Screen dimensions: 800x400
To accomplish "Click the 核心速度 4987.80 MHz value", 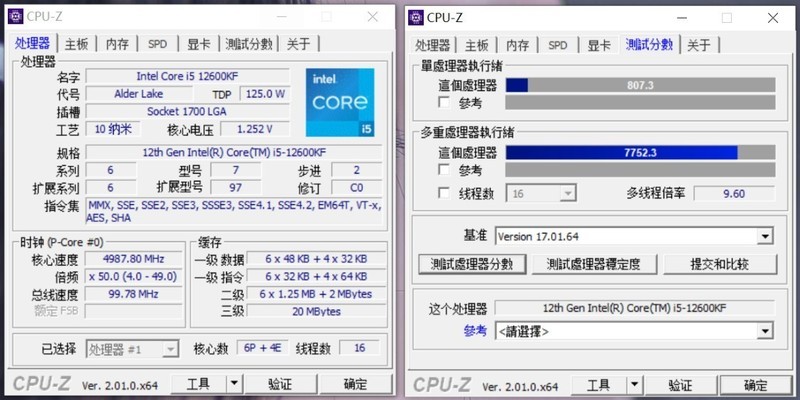I will point(133,259).
